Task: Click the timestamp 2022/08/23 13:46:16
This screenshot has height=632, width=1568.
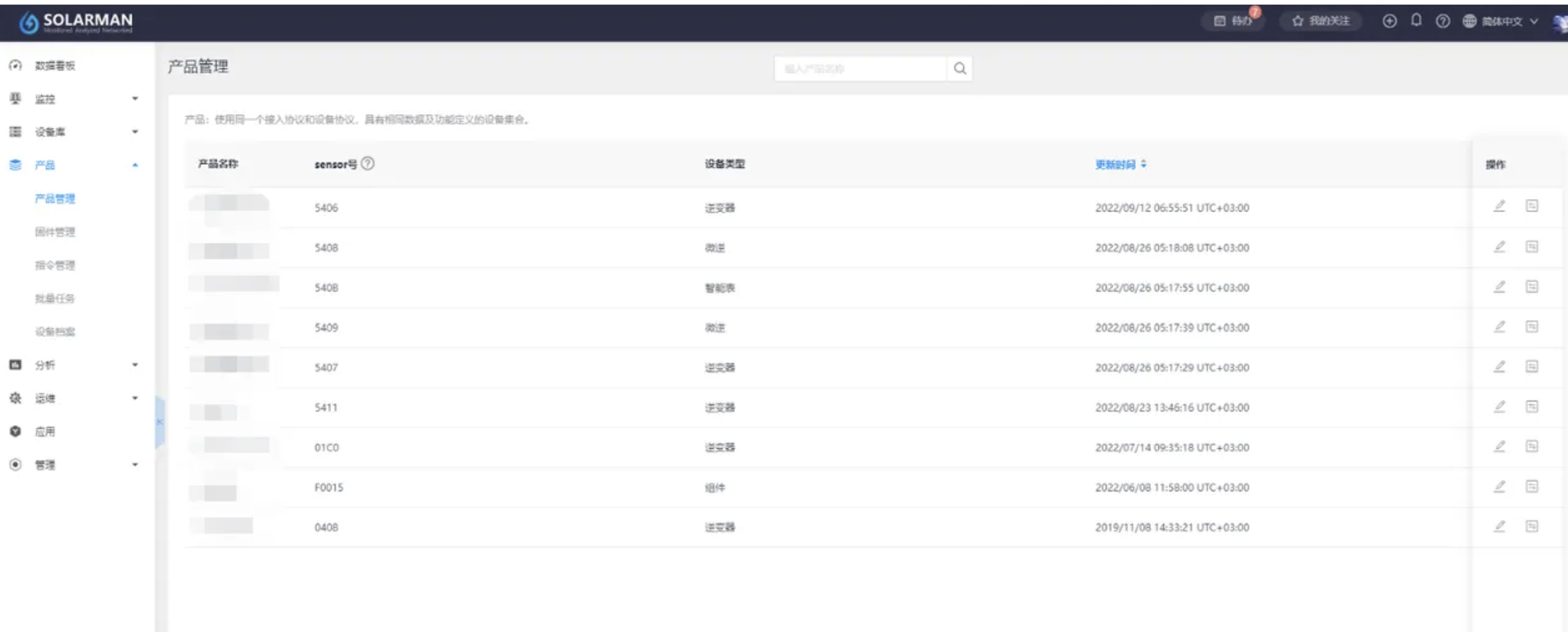Action: (x=1173, y=408)
